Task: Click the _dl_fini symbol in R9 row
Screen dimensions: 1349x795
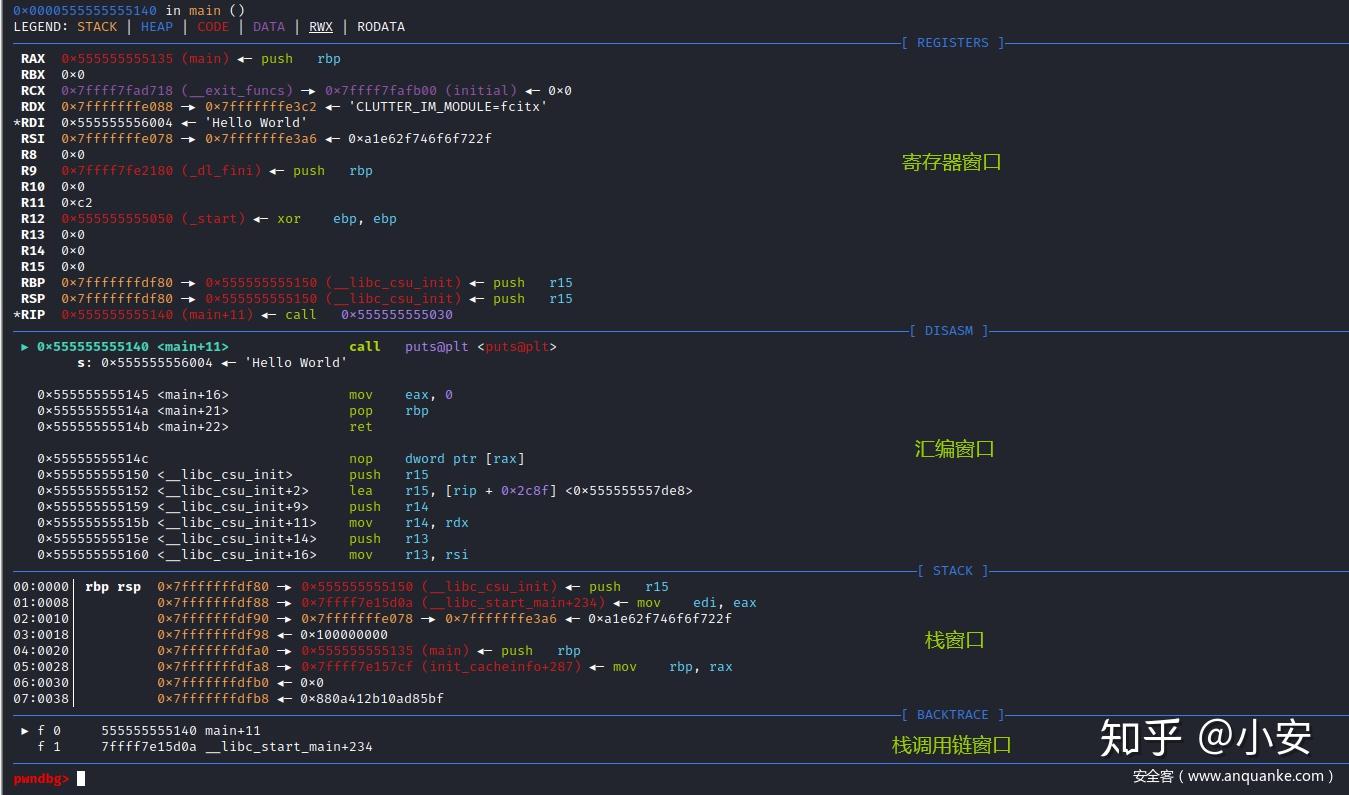Action: coord(221,170)
